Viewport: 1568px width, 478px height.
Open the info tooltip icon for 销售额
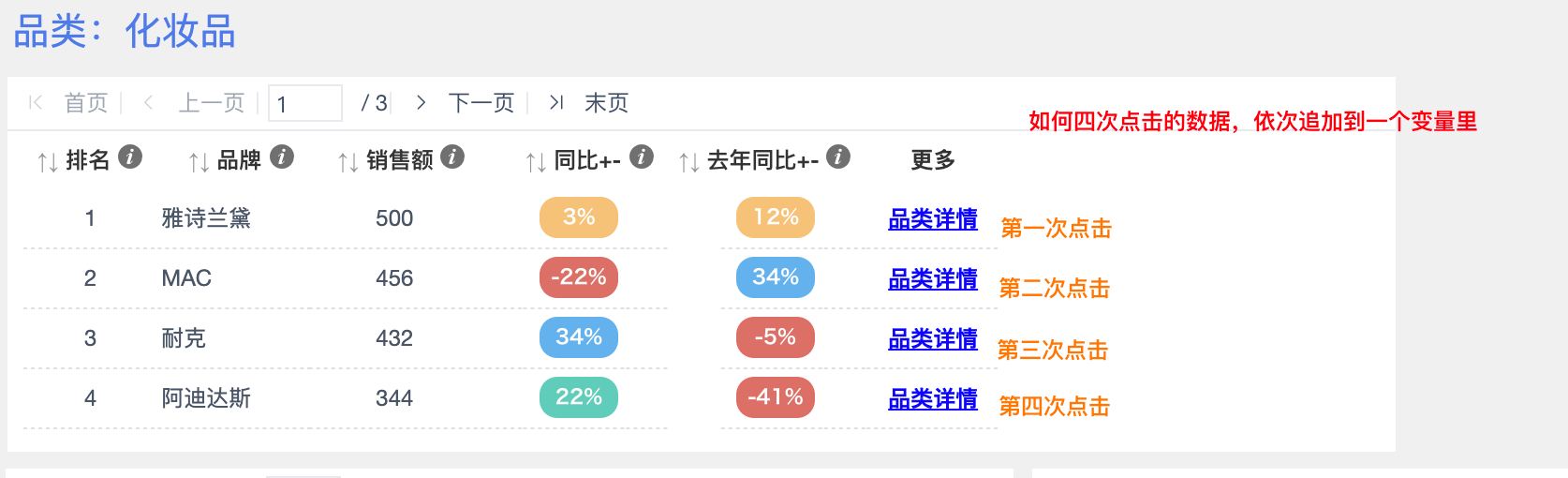[452, 157]
